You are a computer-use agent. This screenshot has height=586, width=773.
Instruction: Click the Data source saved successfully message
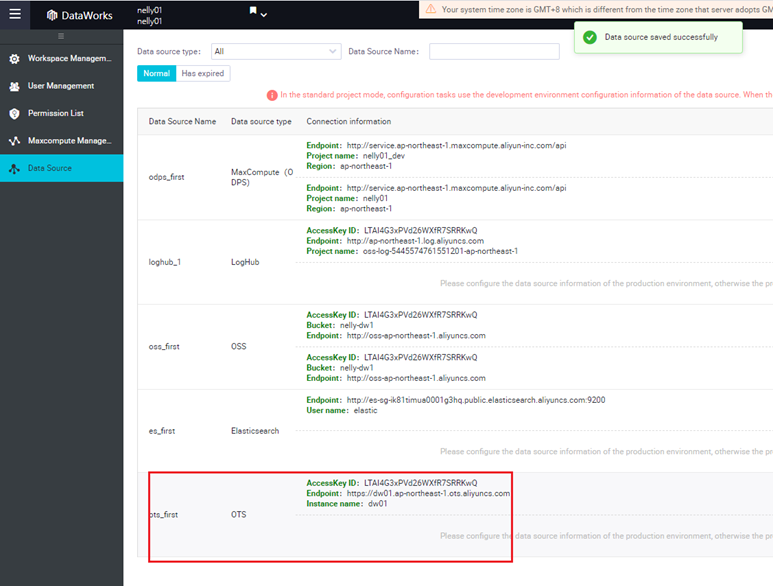click(661, 37)
